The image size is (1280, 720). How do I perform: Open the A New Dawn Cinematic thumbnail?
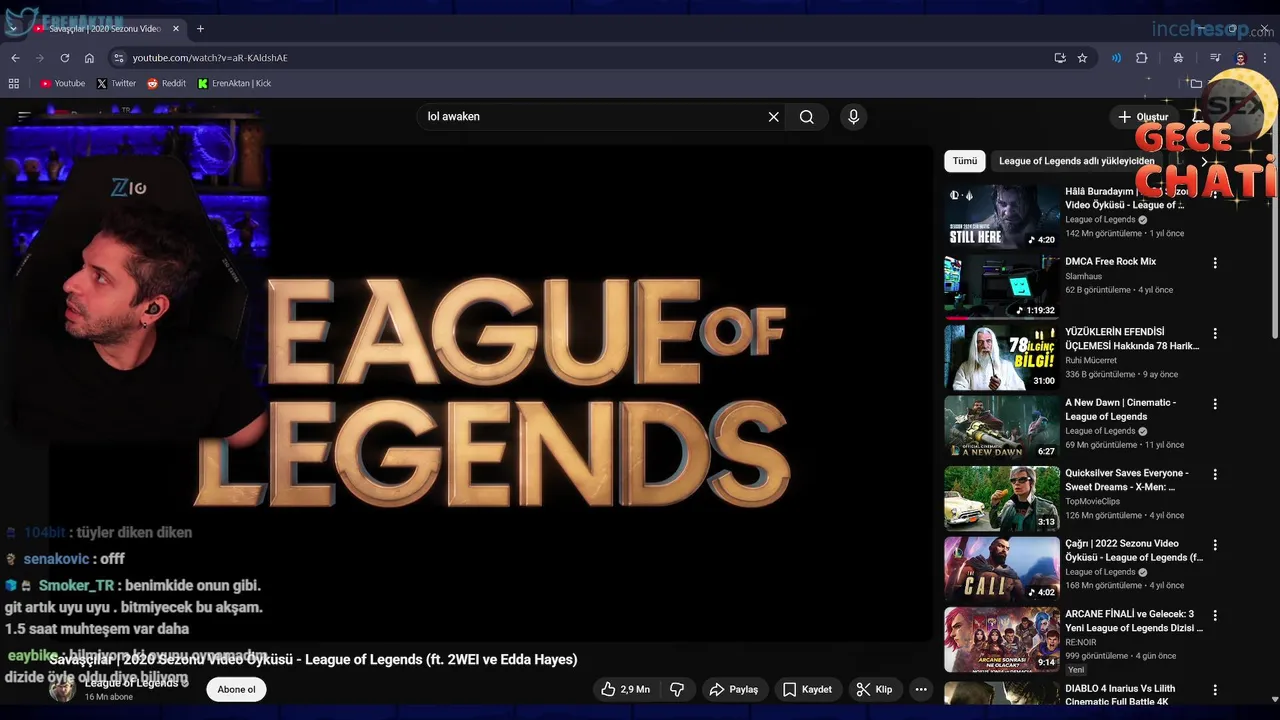pos(1002,427)
